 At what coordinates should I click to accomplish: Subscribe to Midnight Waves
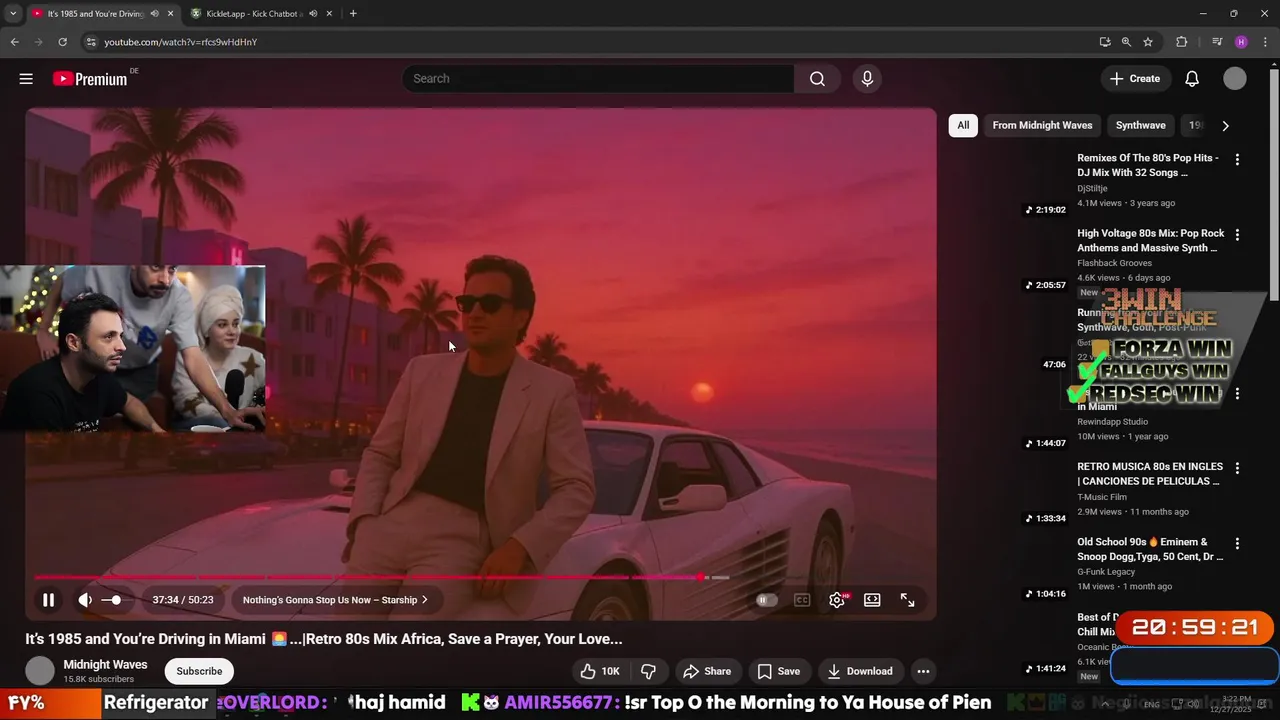199,671
